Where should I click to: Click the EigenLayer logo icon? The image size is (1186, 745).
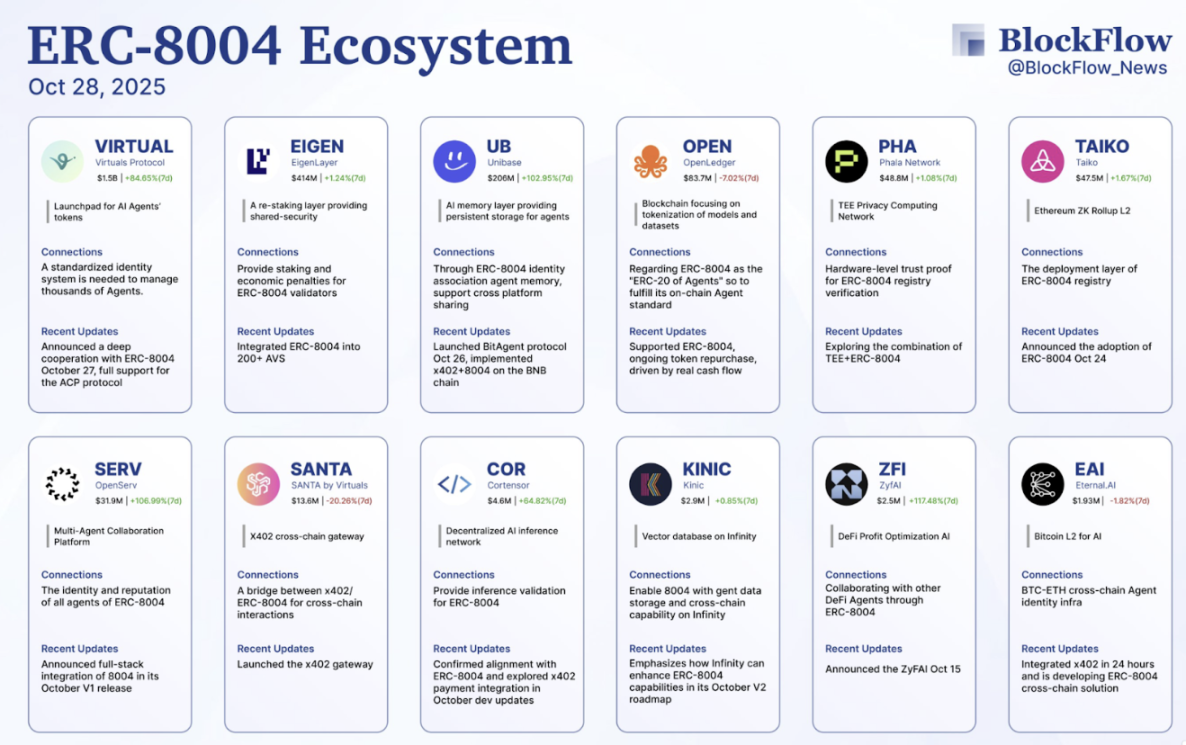pos(258,161)
